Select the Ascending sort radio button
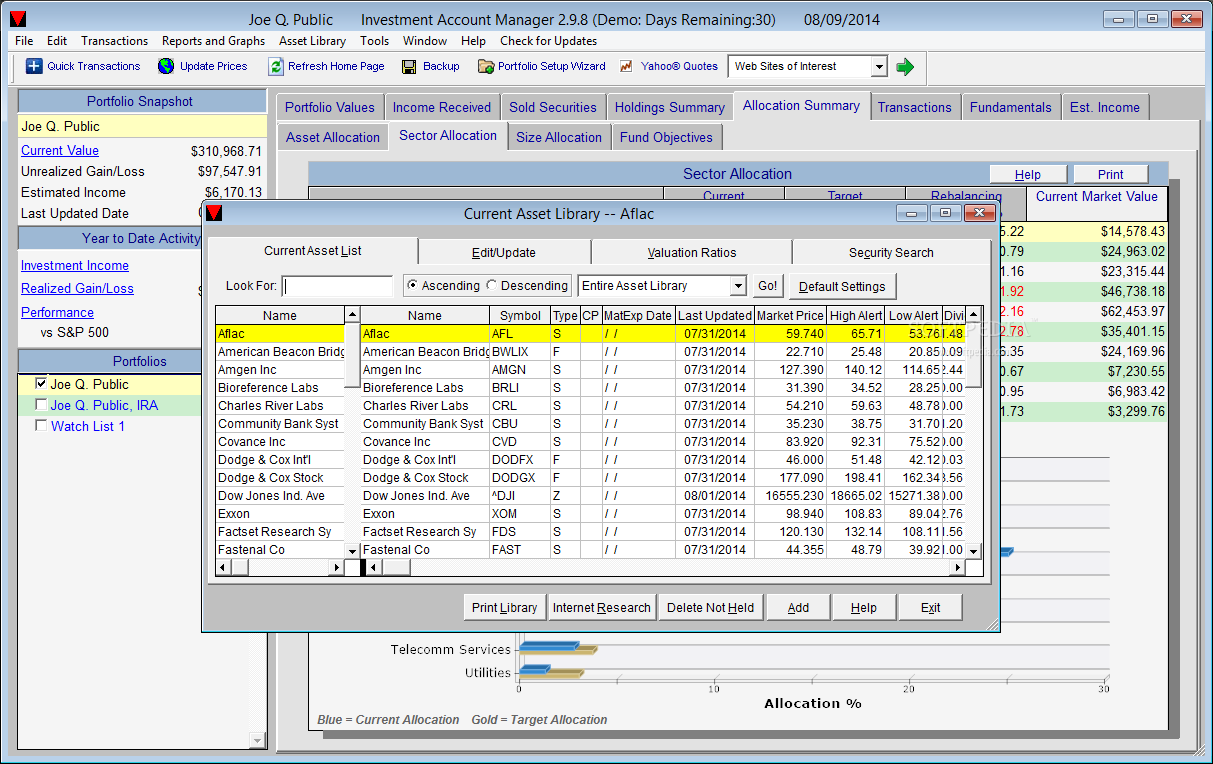Screen dimensions: 1213x764 [x=412, y=285]
